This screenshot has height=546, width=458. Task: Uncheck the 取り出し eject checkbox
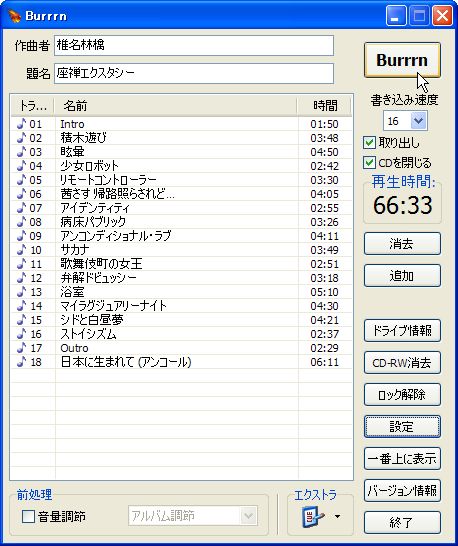369,142
